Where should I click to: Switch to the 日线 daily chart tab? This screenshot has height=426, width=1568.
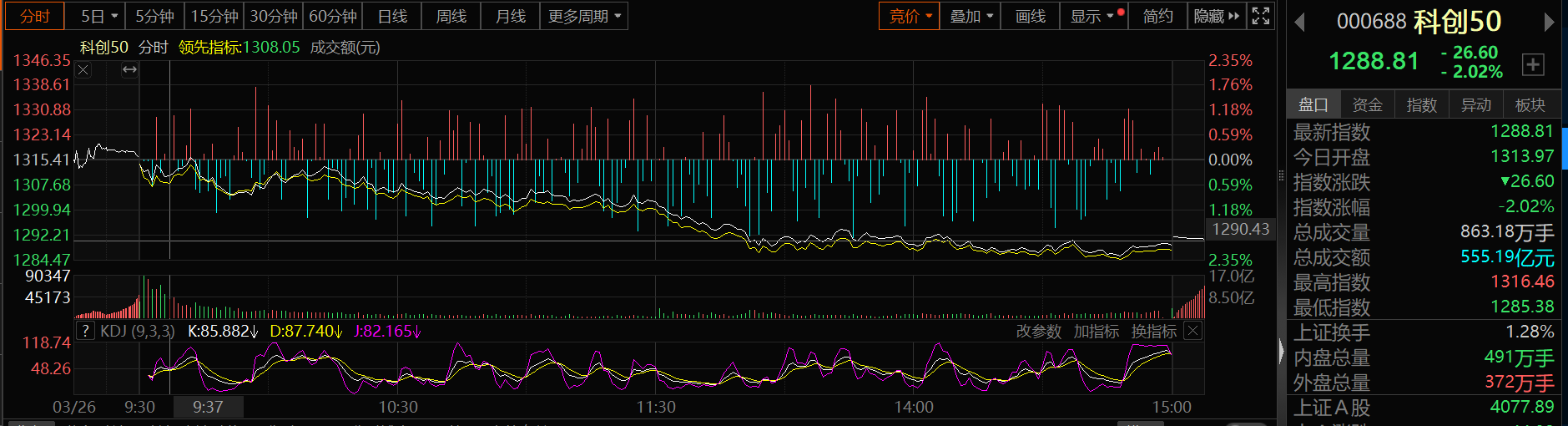pyautogui.click(x=392, y=16)
